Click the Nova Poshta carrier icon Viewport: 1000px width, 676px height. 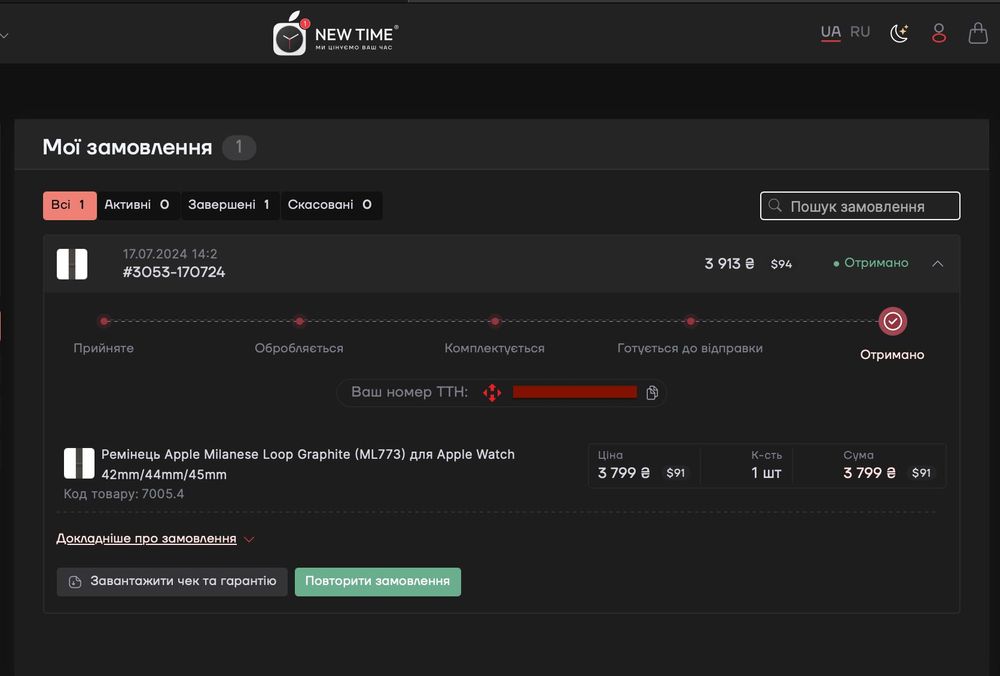click(492, 392)
